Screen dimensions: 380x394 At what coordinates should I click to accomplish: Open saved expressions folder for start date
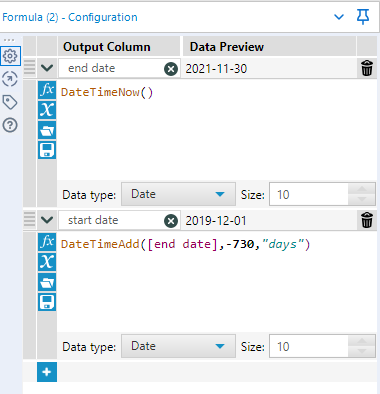(47, 283)
